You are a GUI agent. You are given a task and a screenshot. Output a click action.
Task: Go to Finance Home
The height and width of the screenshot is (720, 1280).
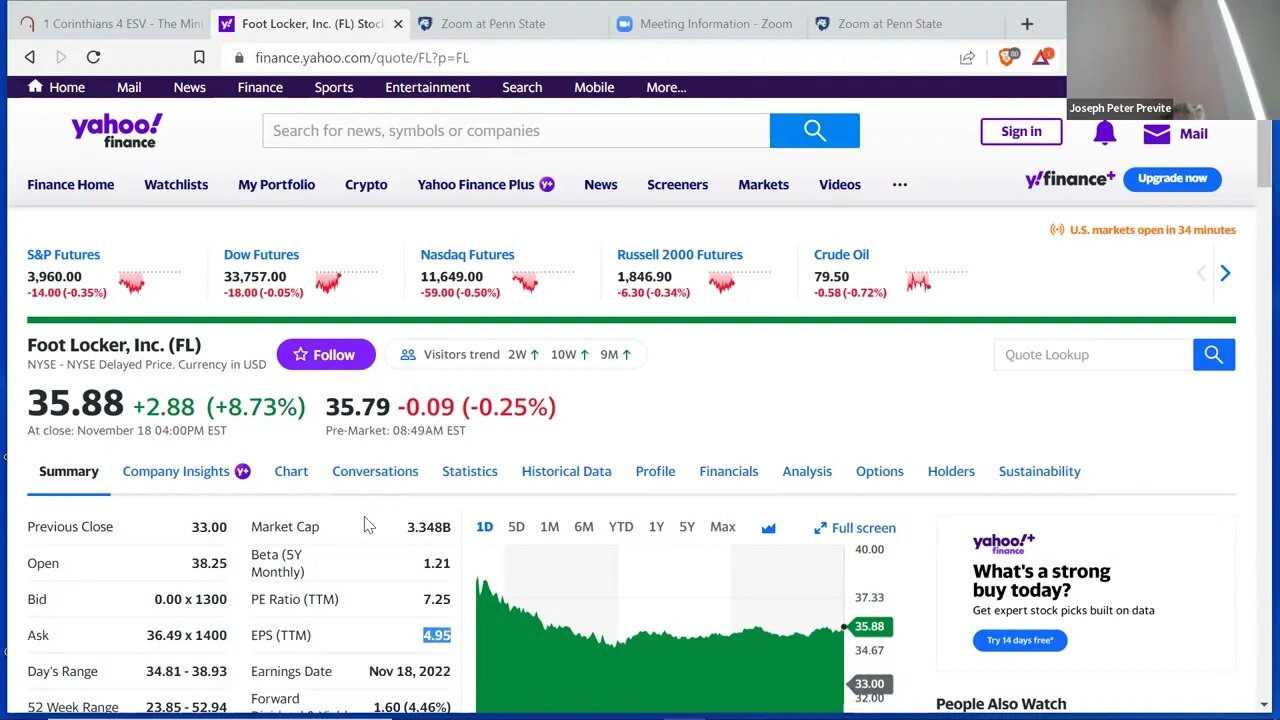click(71, 185)
